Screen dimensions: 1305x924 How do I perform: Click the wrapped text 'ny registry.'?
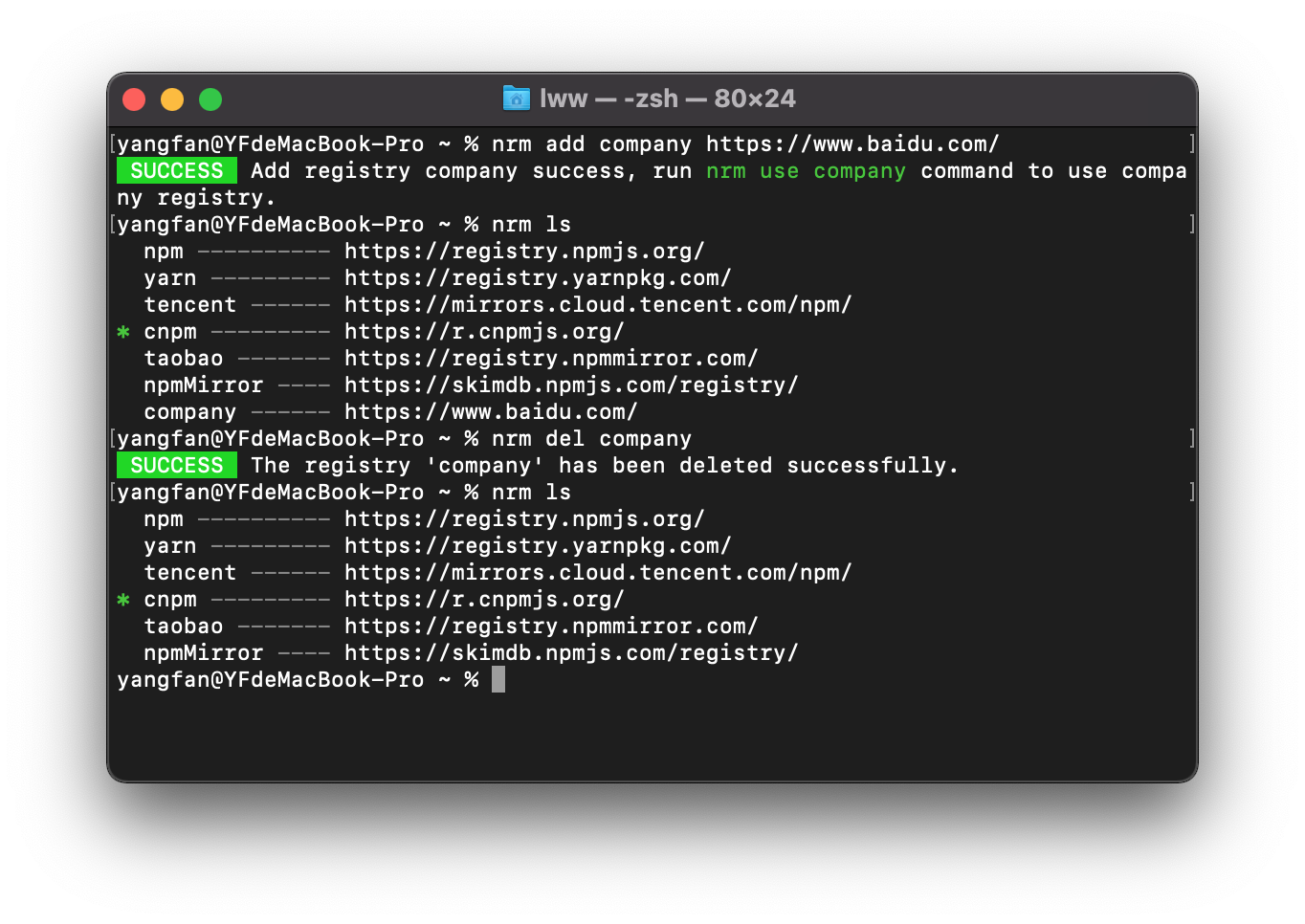pyautogui.click(x=196, y=198)
